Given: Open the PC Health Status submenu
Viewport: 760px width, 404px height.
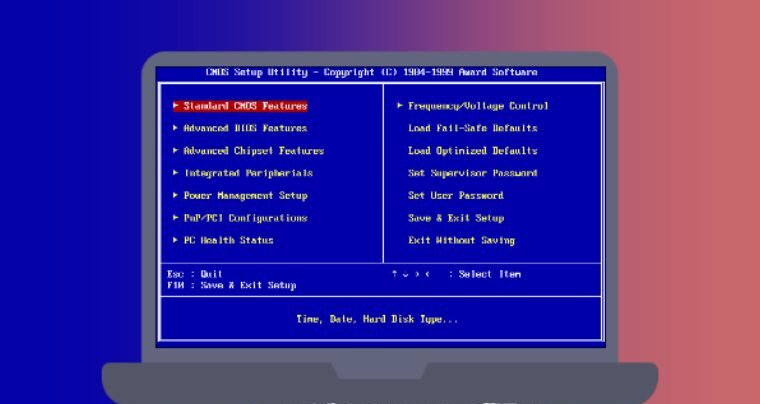Looking at the screenshot, I should [x=228, y=241].
